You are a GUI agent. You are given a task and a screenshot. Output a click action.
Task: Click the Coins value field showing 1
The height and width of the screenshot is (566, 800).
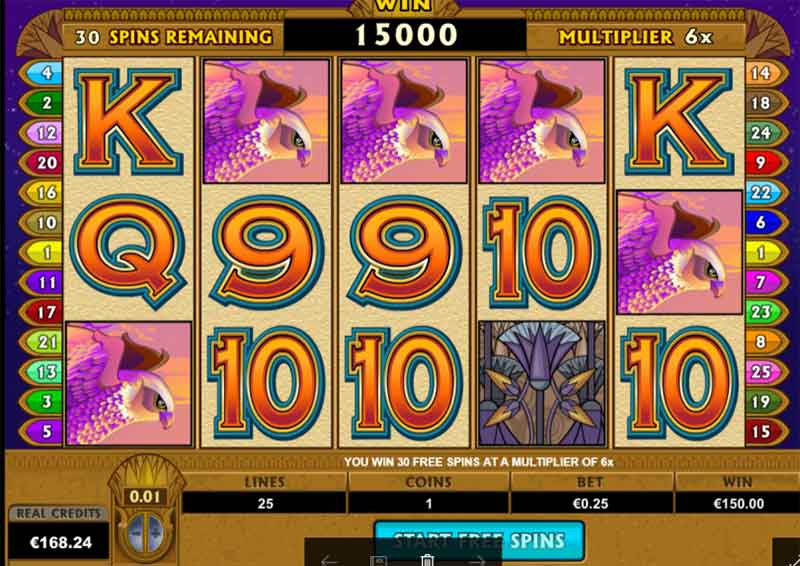429,503
